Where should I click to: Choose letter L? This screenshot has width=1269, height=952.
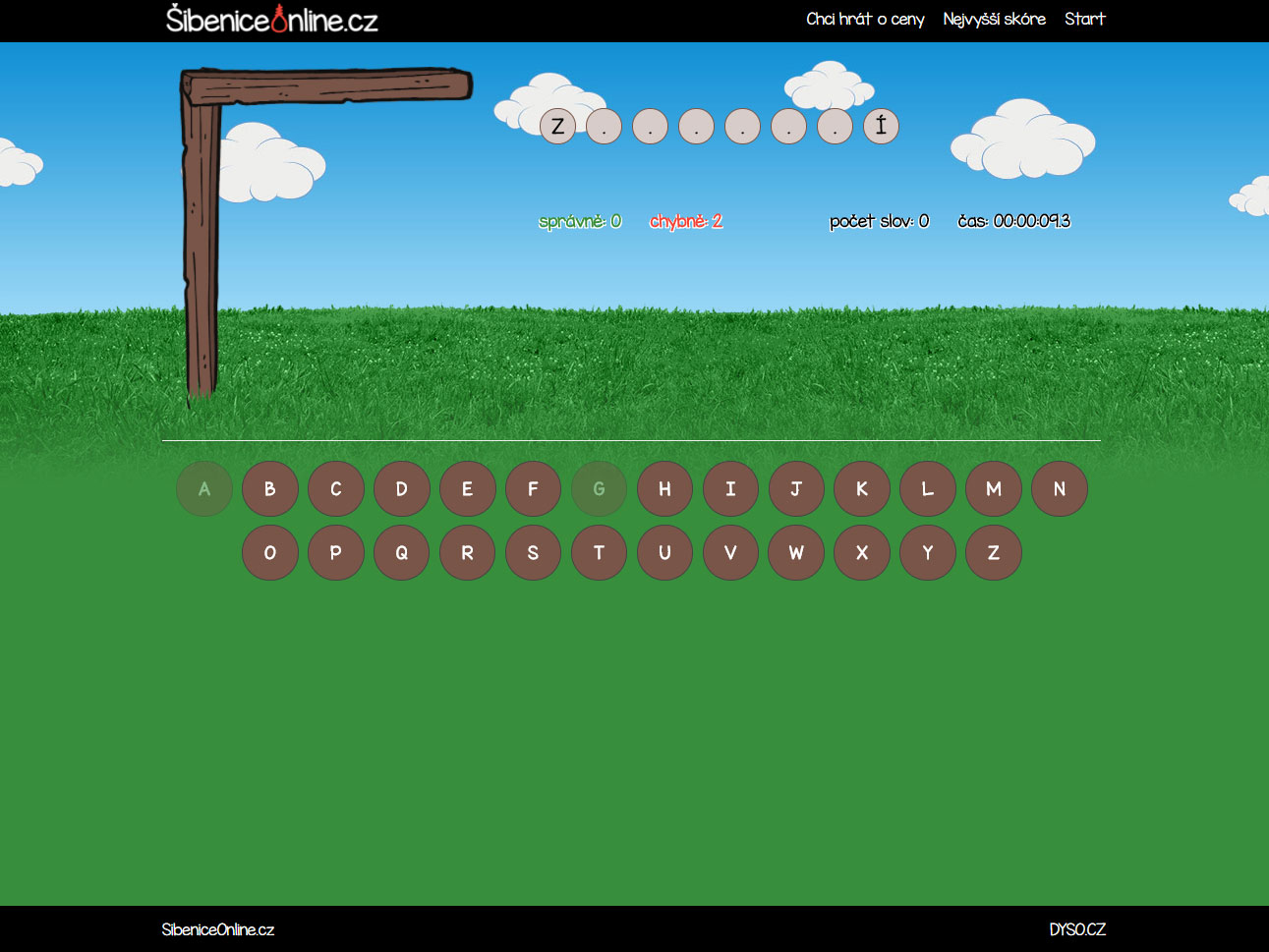(x=928, y=488)
